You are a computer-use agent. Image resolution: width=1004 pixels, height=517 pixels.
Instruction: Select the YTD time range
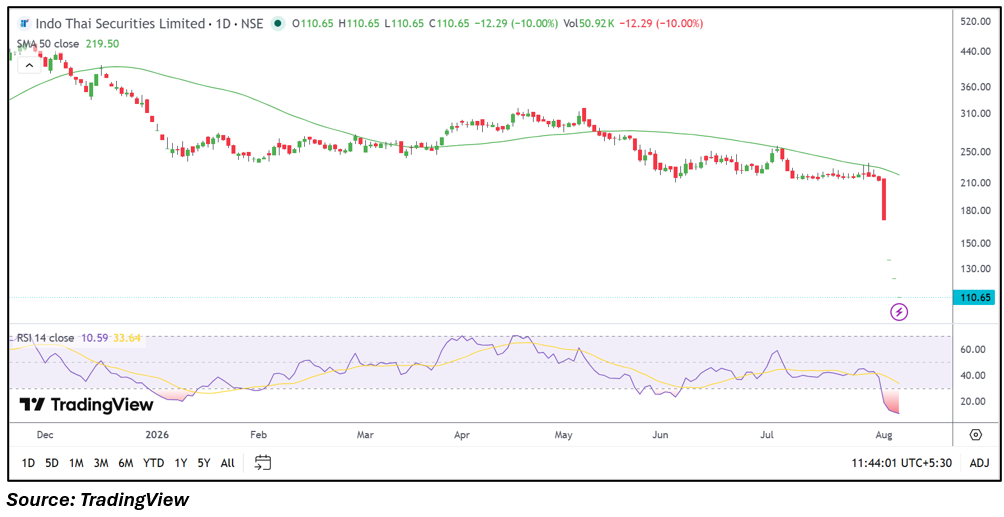tap(154, 463)
